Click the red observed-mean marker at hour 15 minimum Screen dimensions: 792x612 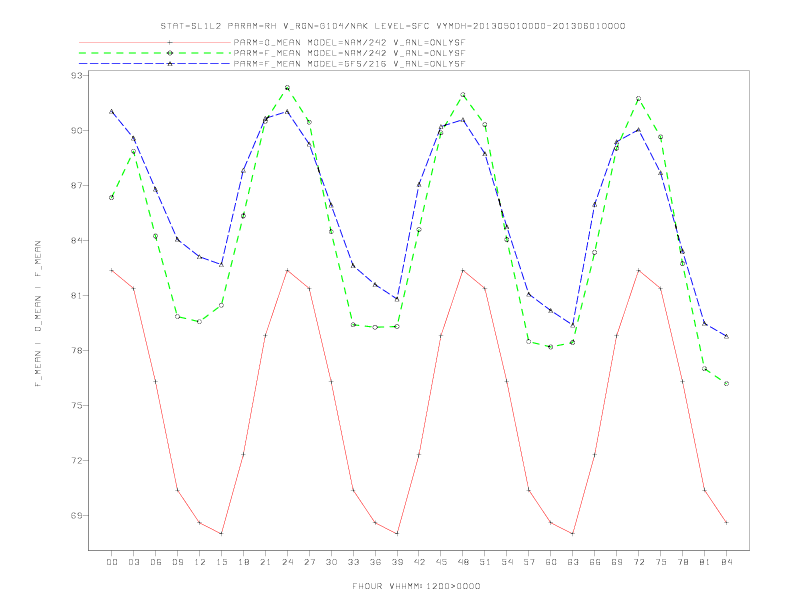pos(221,534)
